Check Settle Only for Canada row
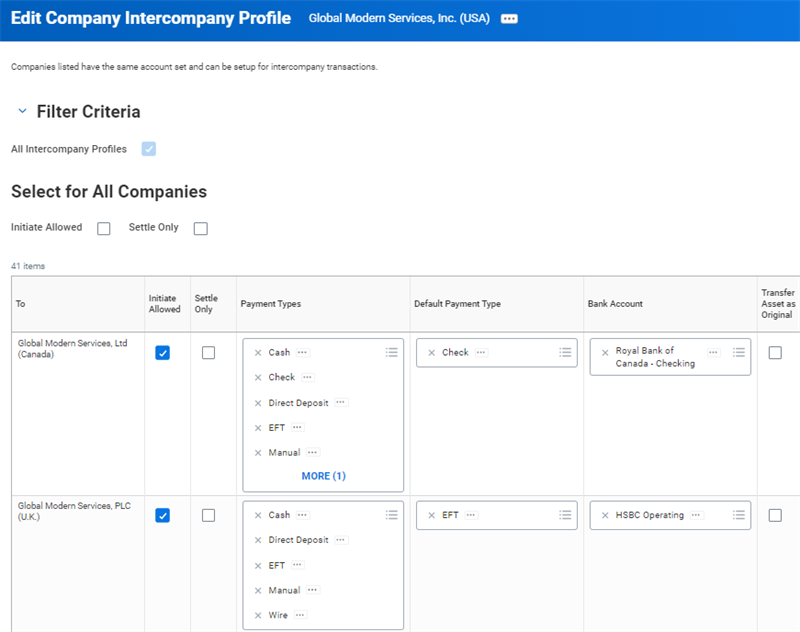The image size is (800, 632). tap(208, 352)
